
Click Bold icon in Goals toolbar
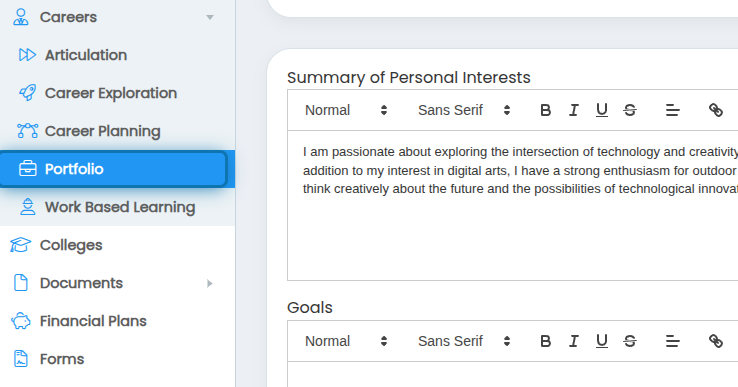(545, 341)
